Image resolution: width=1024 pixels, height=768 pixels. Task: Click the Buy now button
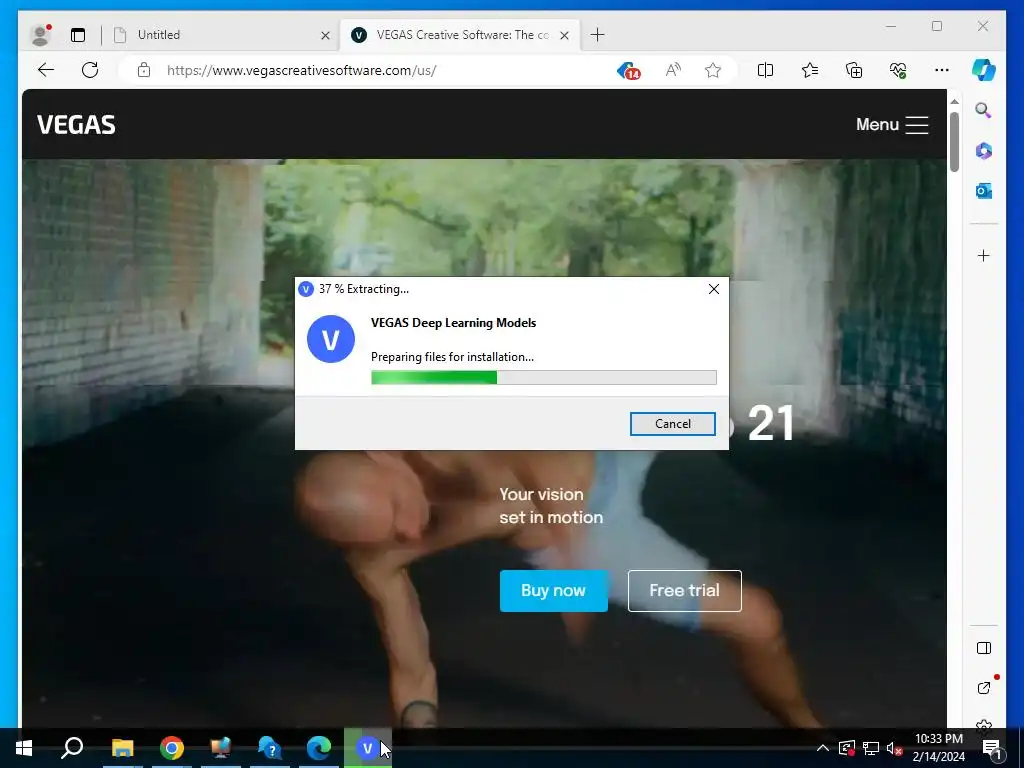coord(553,590)
